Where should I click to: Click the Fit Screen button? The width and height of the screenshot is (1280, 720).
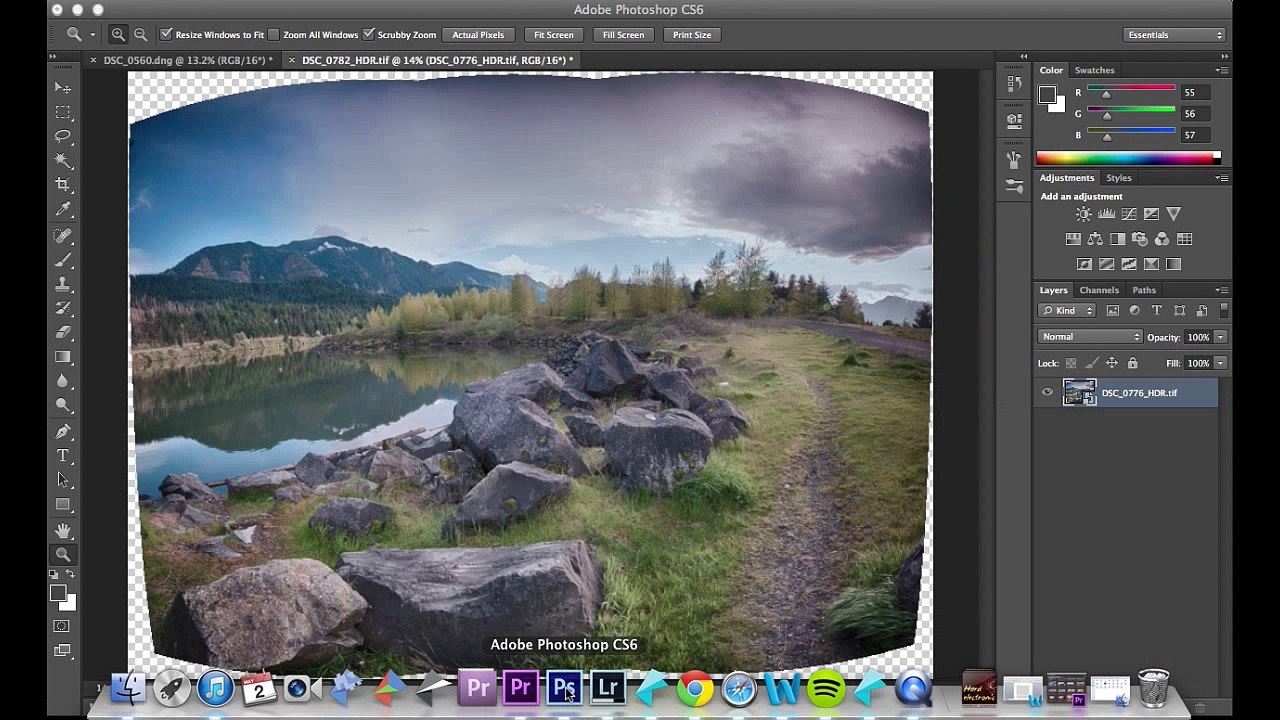(554, 35)
